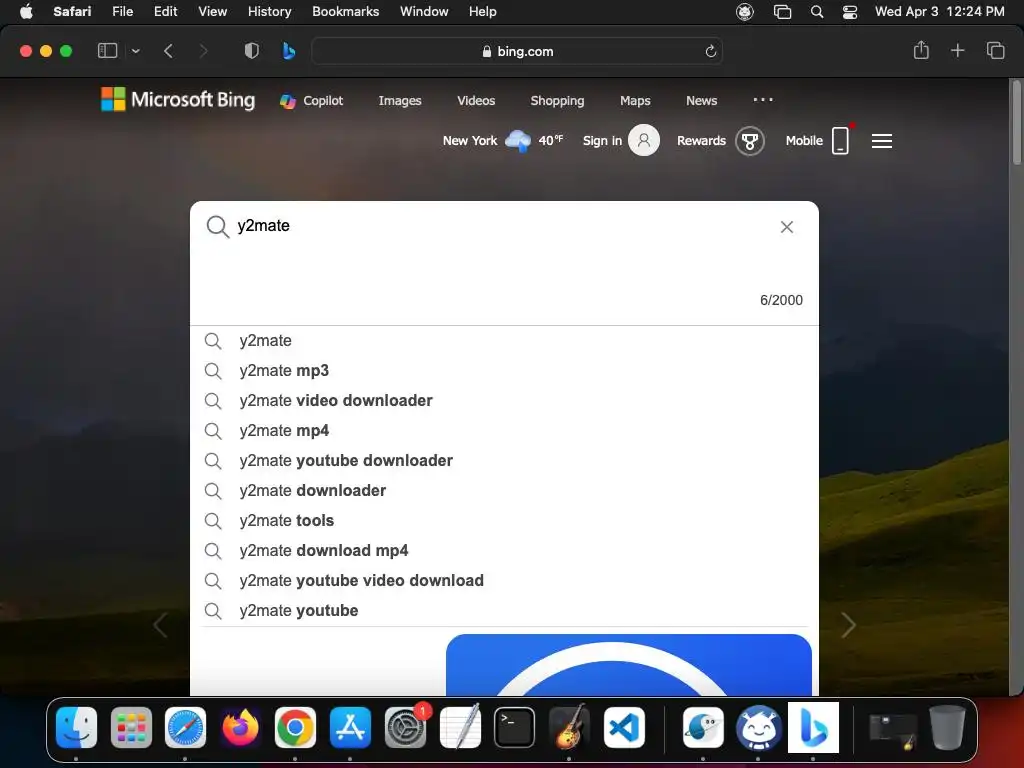Click the Microsoft Bing logo
The image size is (1024, 768).
click(178, 100)
